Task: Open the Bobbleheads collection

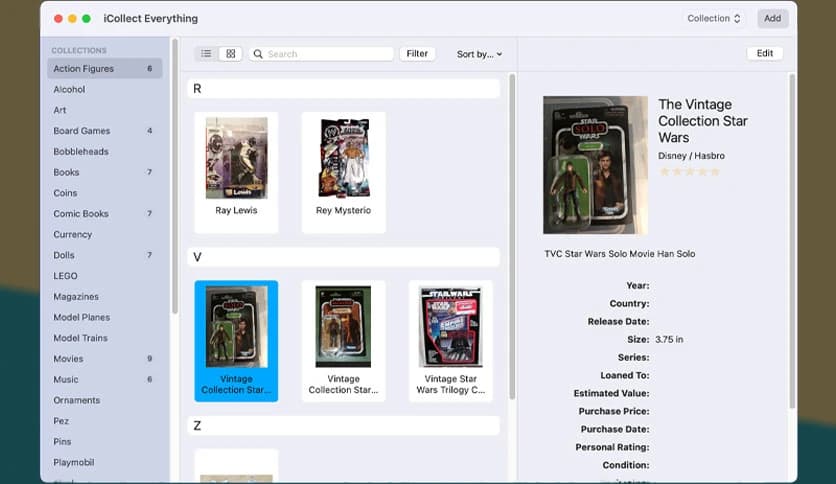Action: 104,151
